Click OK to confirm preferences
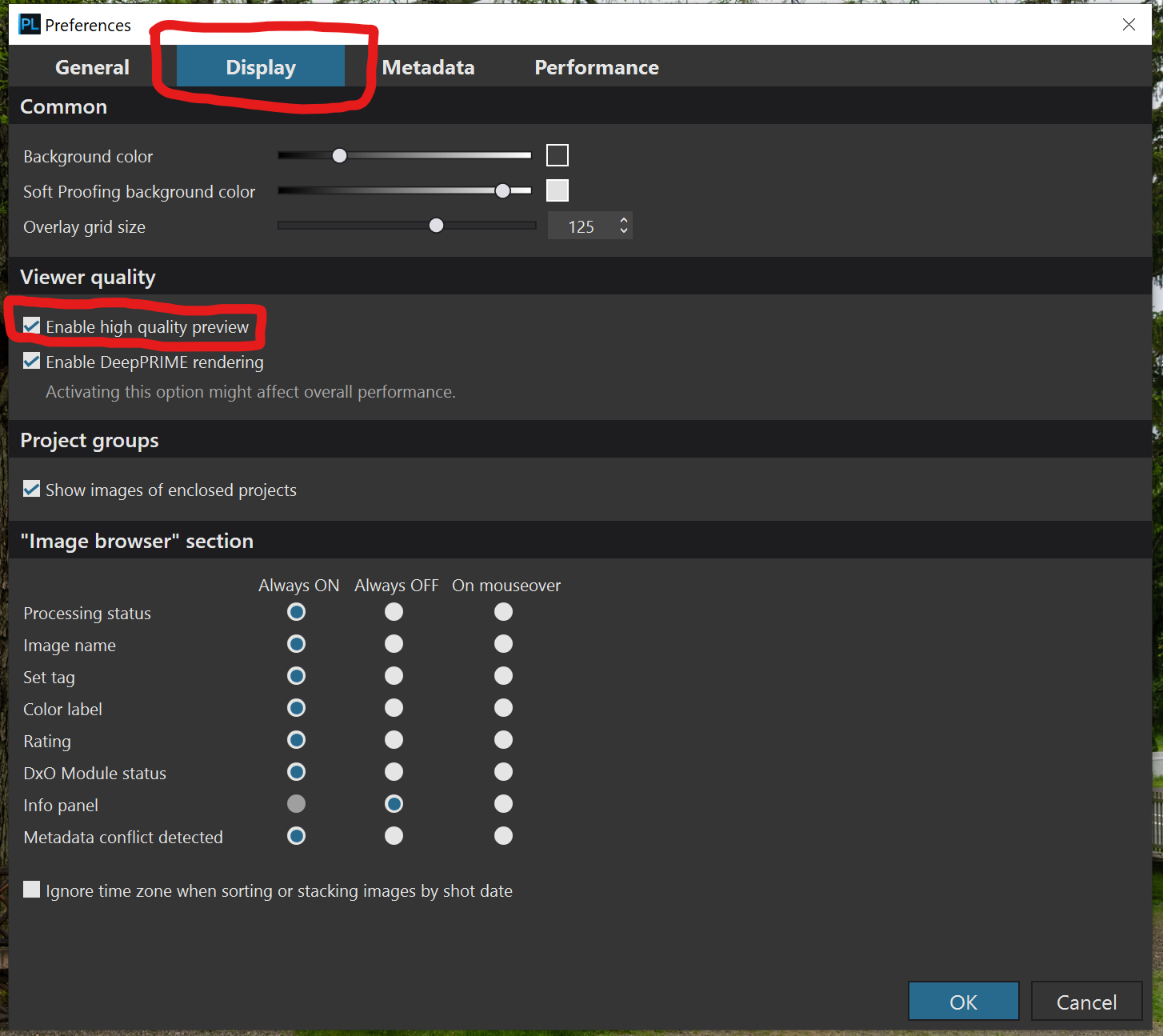Screen dimensions: 1163x1036 pos(963,1002)
